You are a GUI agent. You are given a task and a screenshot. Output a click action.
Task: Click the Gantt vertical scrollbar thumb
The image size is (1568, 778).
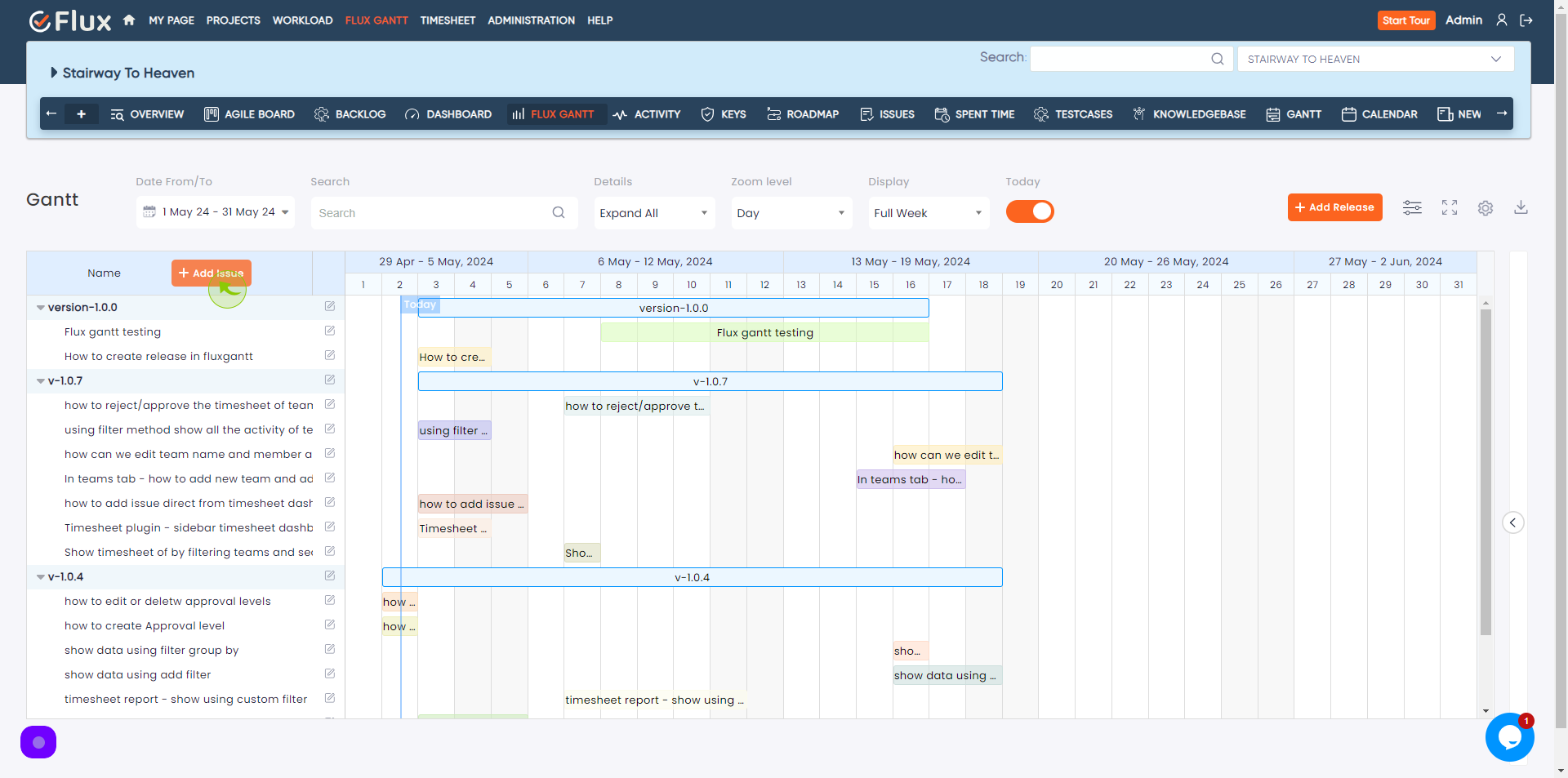[x=1486, y=472]
